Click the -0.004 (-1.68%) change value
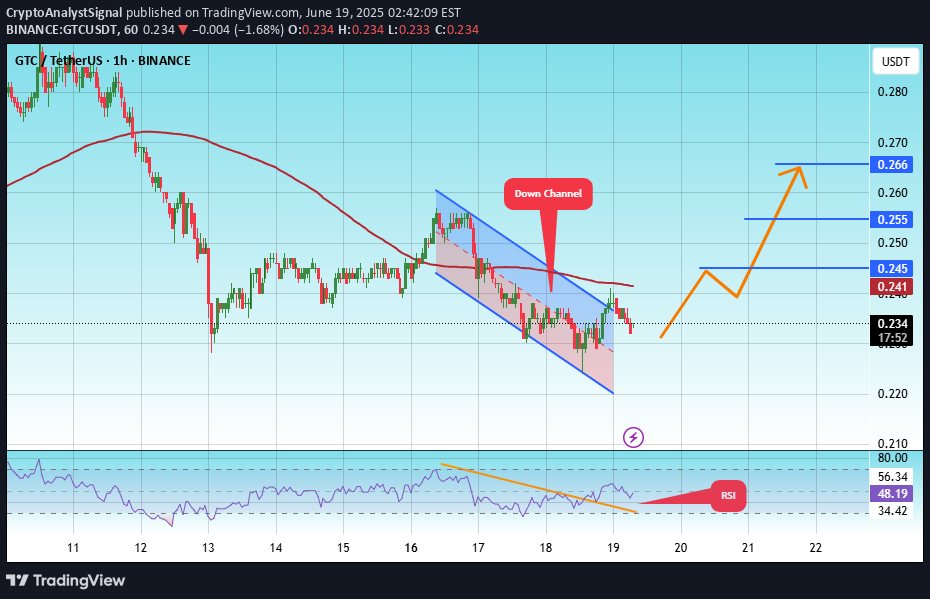This screenshot has width=930, height=599. click(238, 30)
